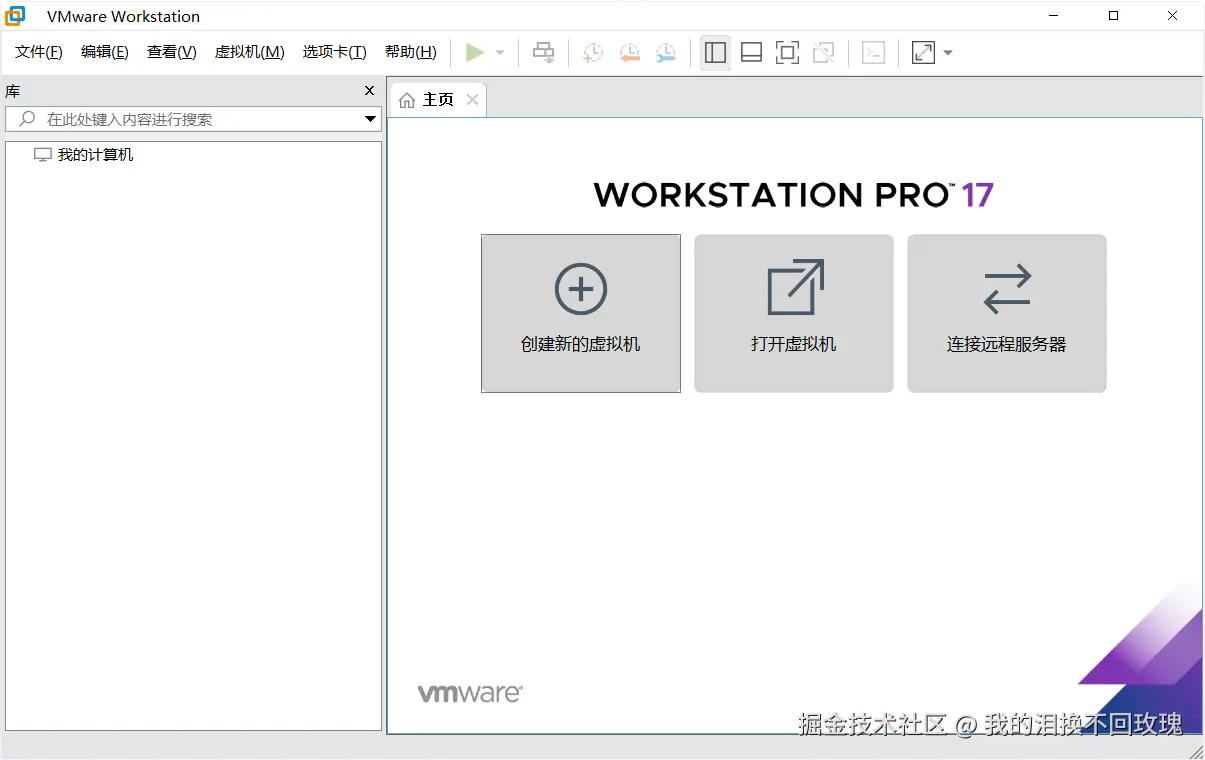Screen dimensions: 1205x760
Task: Click Send Ctrl+Alt+Del toolbar icon
Action: [x=544, y=52]
